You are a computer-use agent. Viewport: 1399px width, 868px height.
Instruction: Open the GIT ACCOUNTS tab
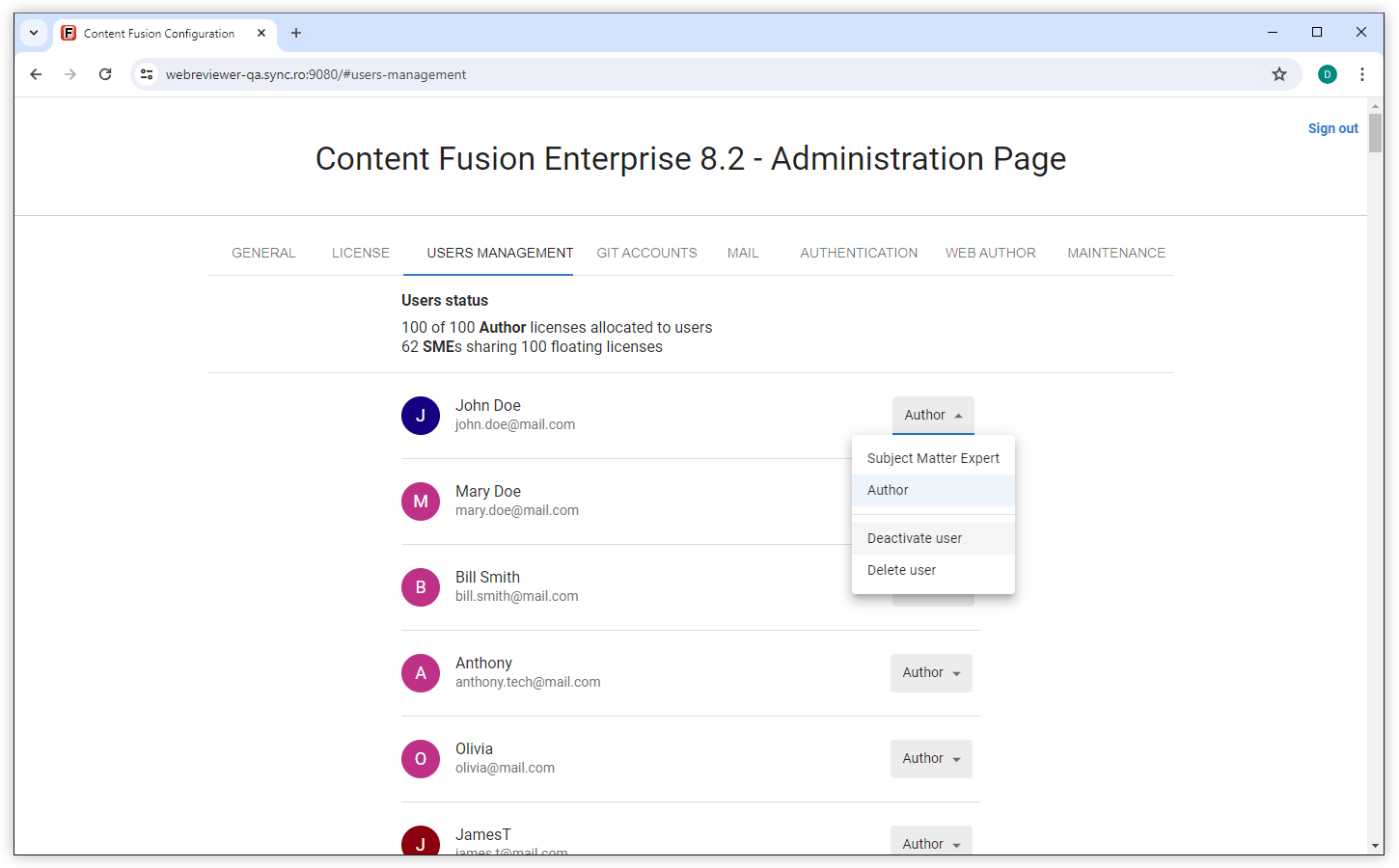[x=646, y=253]
